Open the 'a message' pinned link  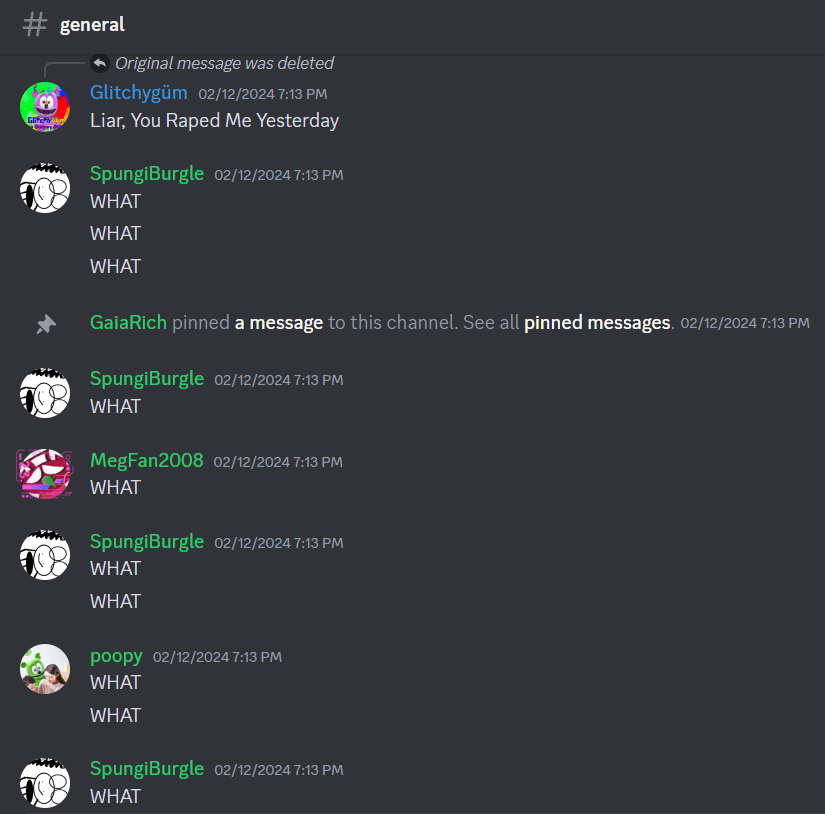click(279, 323)
